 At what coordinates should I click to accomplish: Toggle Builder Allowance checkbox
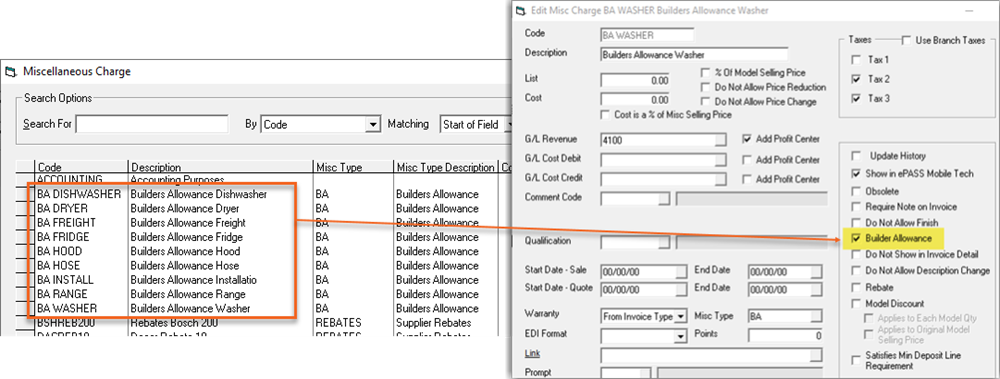856,238
